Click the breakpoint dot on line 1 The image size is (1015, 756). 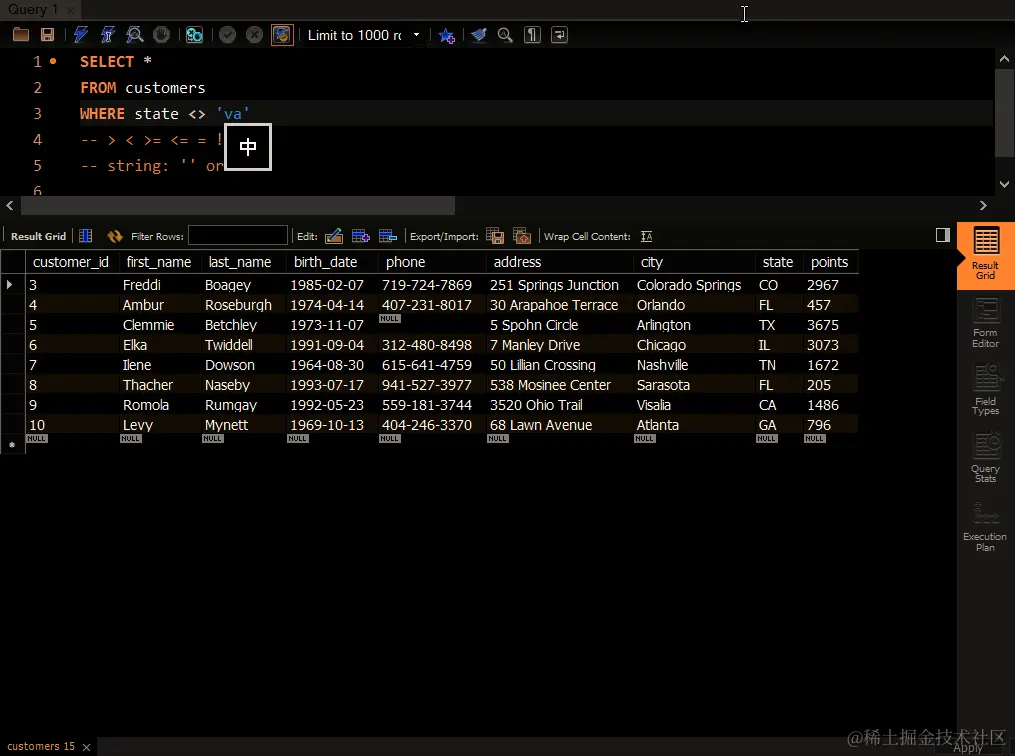tap(53, 61)
